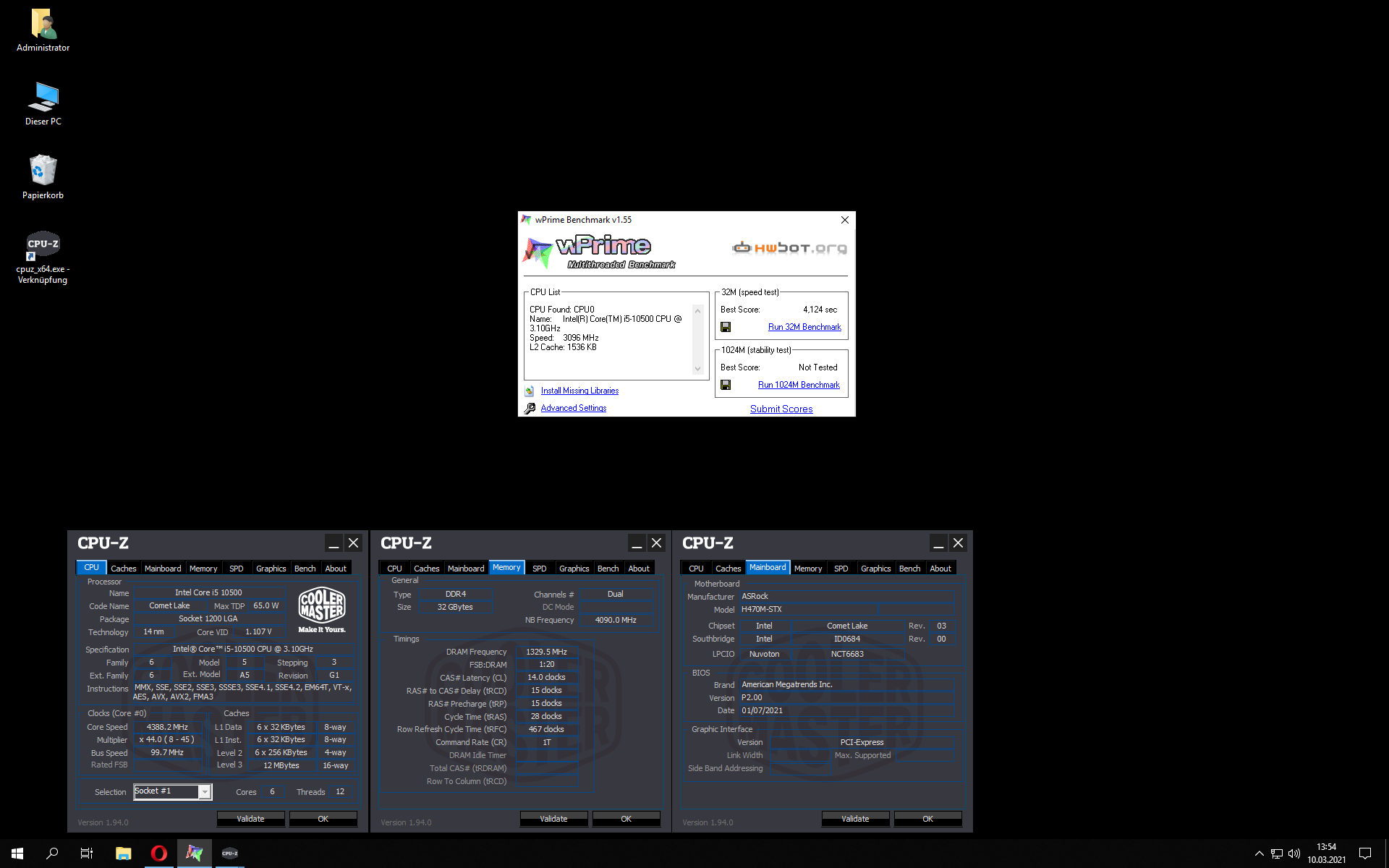Open the volume tray icon
1389x868 pixels.
point(1294,854)
